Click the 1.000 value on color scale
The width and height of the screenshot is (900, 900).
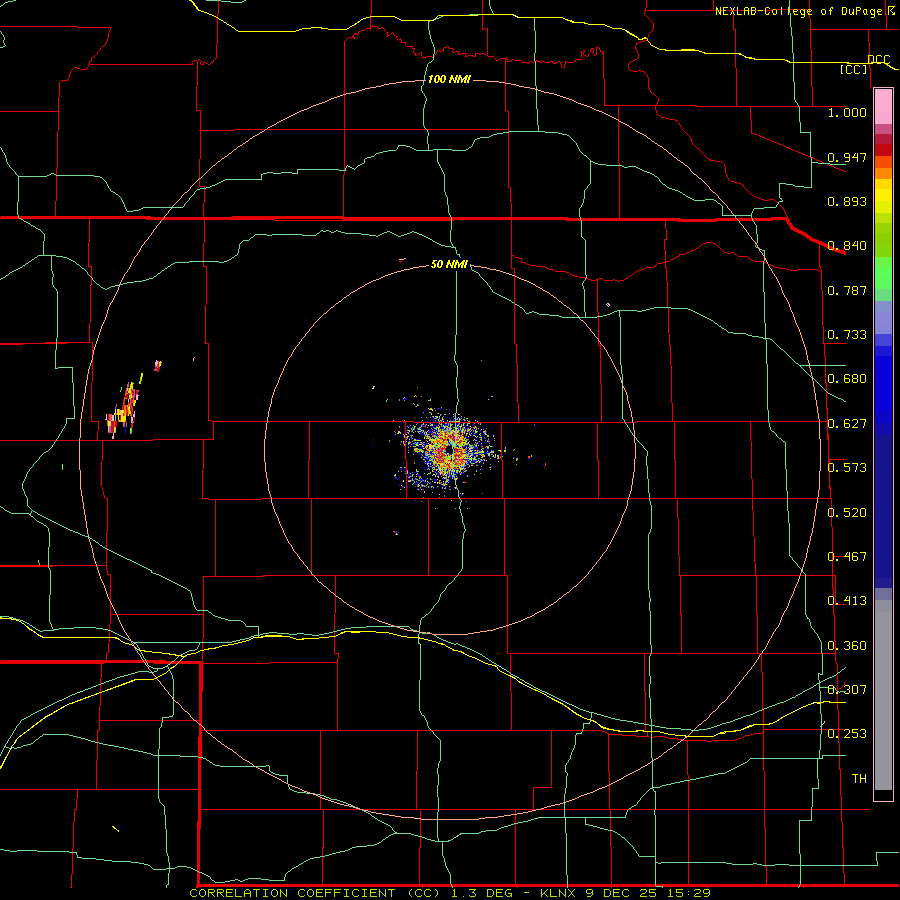coord(847,112)
